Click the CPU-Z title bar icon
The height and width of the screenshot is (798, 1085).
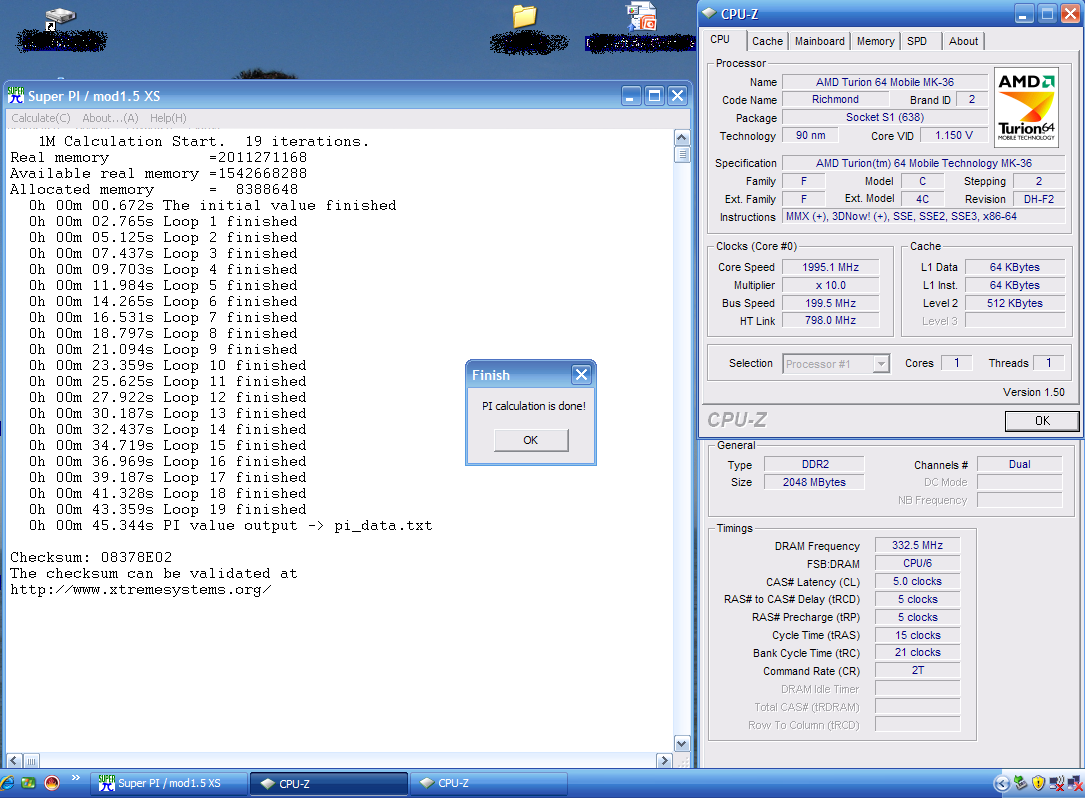pos(709,13)
